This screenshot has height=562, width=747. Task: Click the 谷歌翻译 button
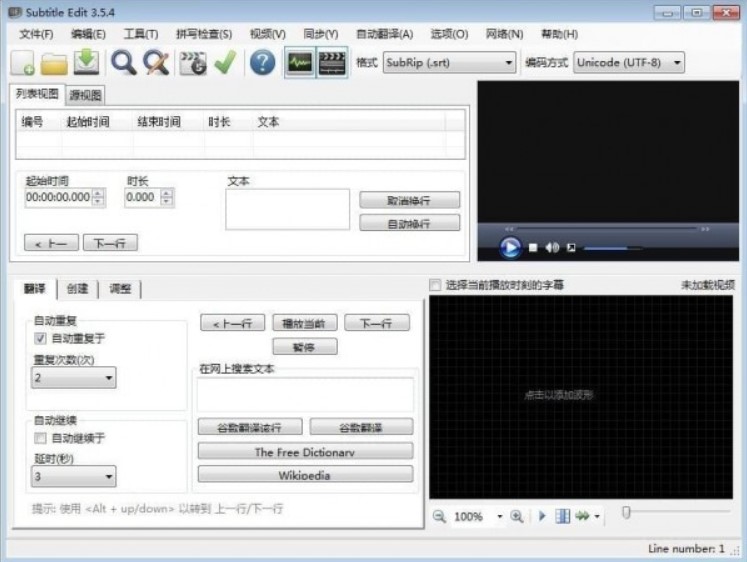coord(361,427)
